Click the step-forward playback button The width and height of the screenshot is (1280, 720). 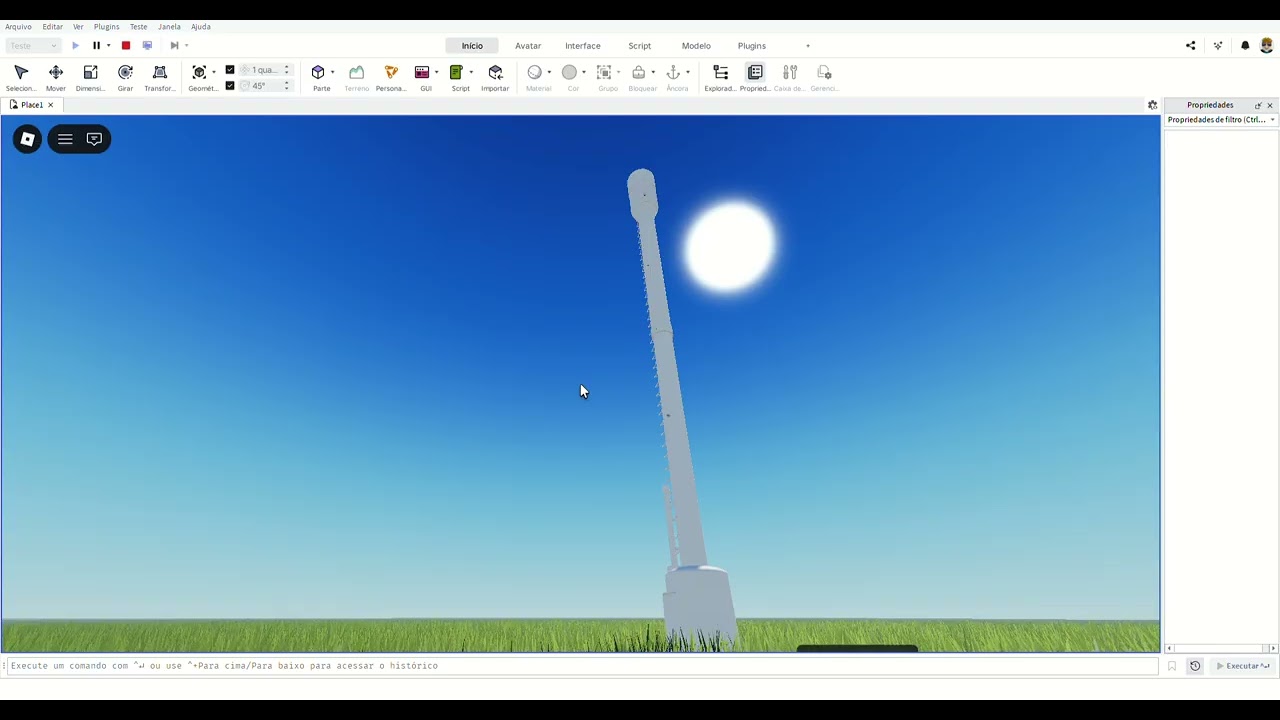coord(174,45)
